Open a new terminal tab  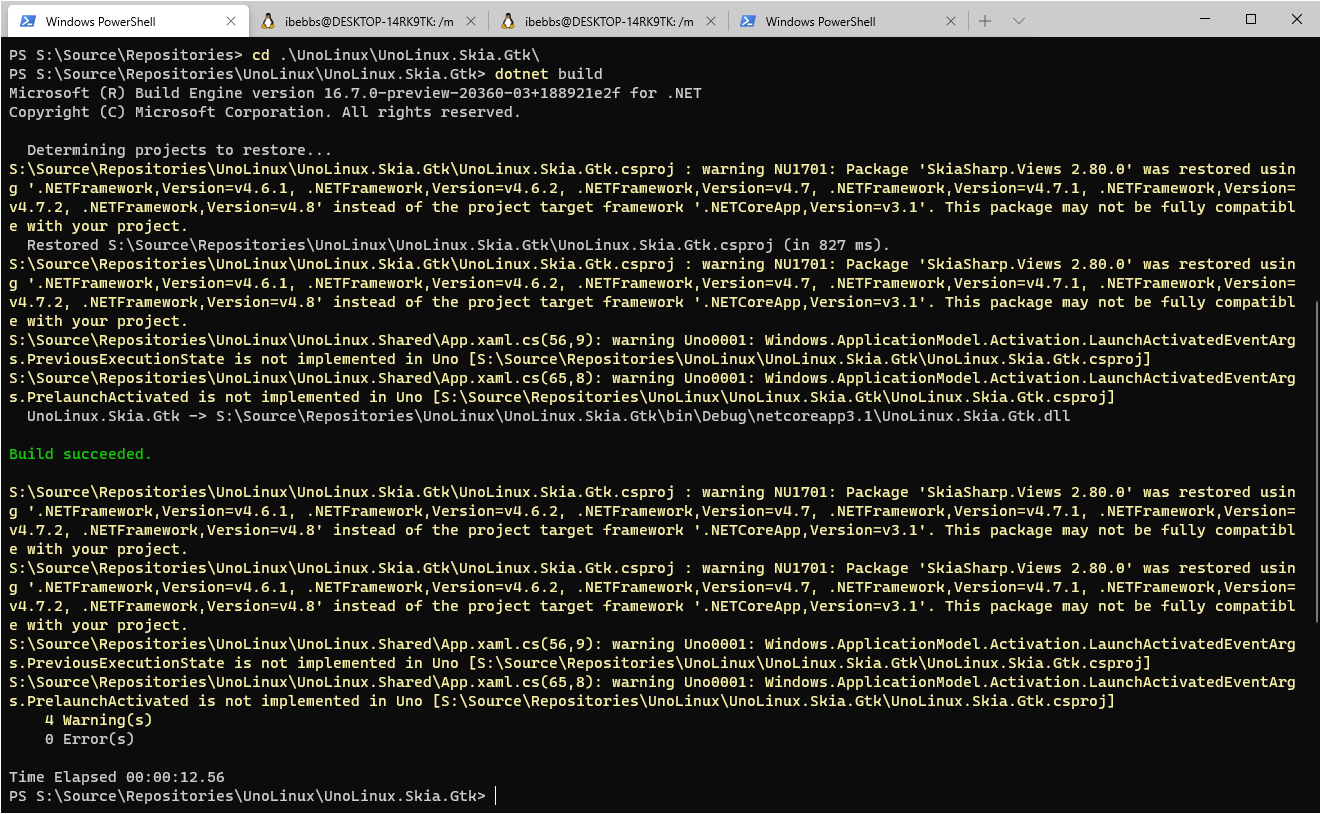point(985,21)
